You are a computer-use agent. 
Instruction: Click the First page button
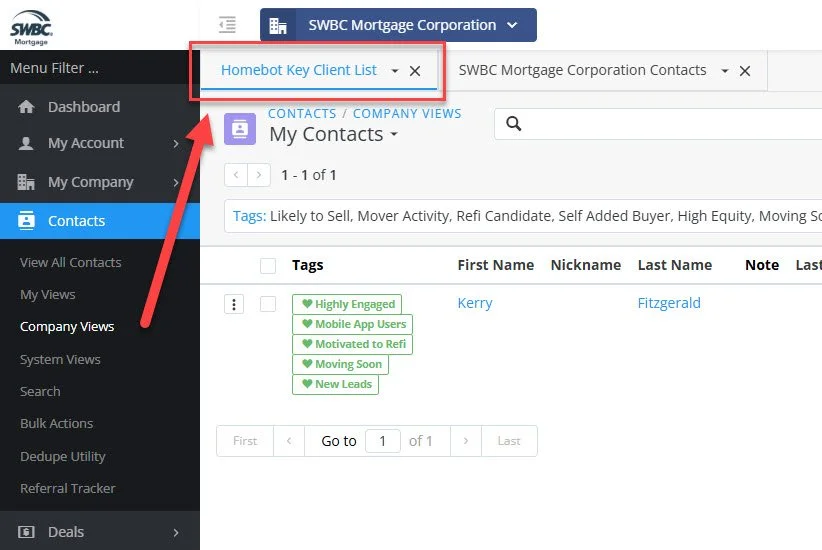[x=245, y=441]
